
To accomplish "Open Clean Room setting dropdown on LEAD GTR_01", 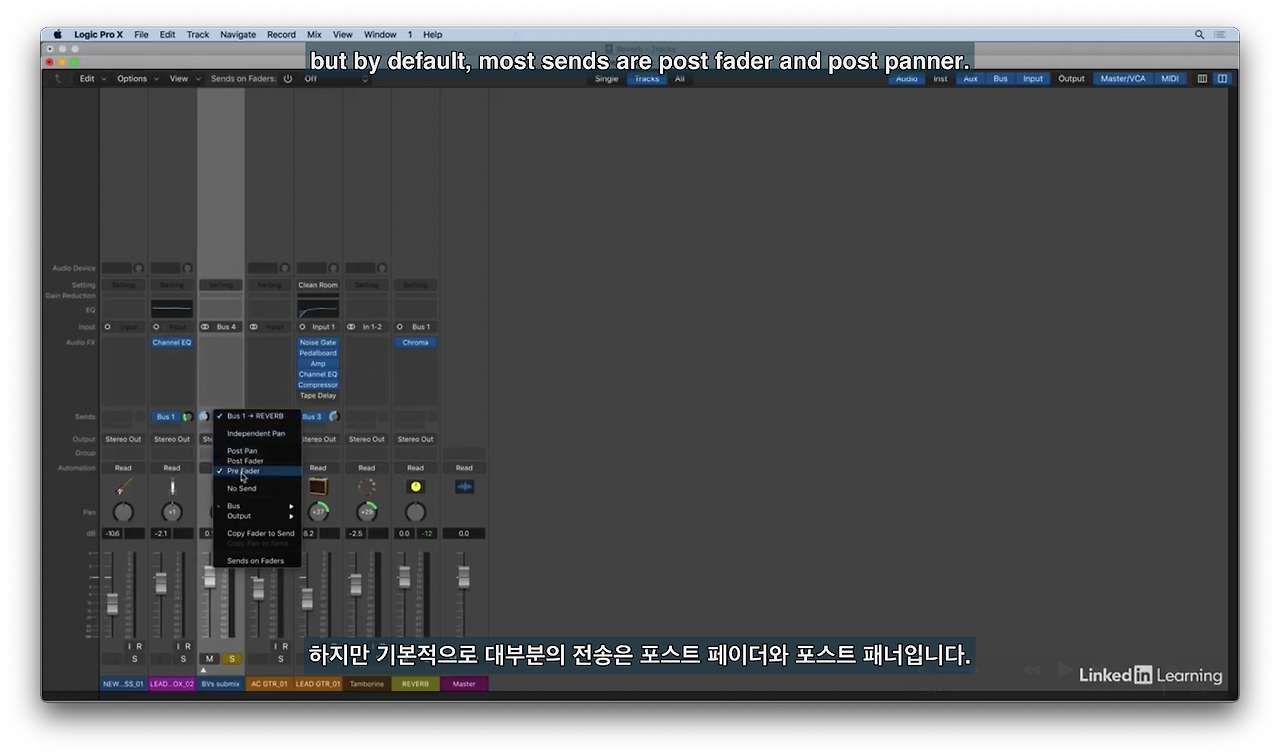I will pos(318,285).
